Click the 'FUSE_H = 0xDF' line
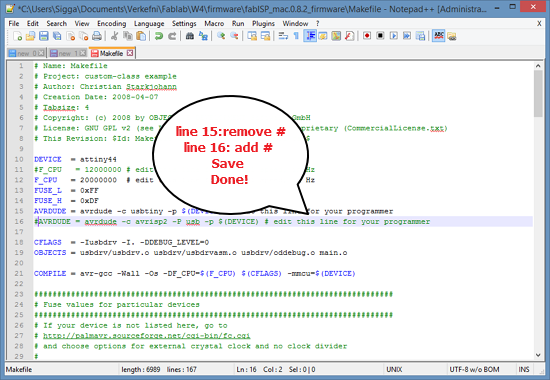Viewport: 550px width, 380px height. [66, 201]
